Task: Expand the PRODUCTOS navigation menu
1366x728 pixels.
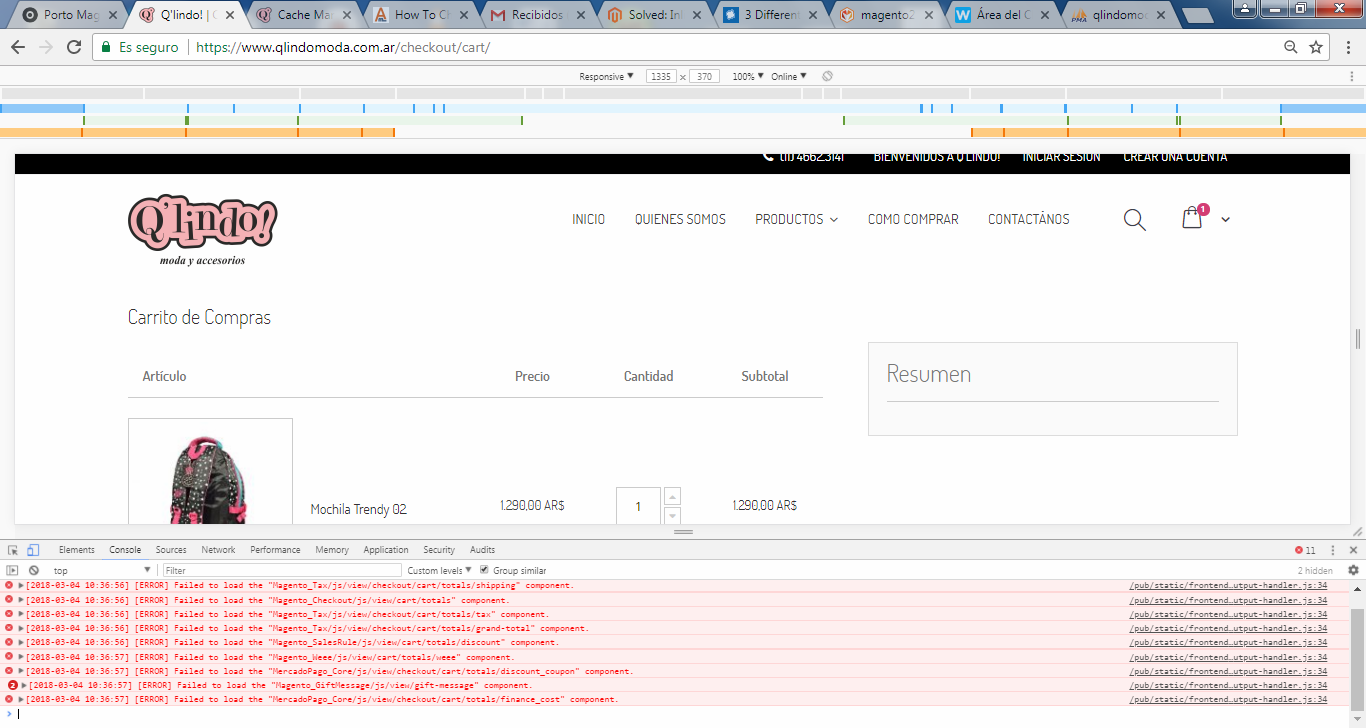Action: click(796, 219)
